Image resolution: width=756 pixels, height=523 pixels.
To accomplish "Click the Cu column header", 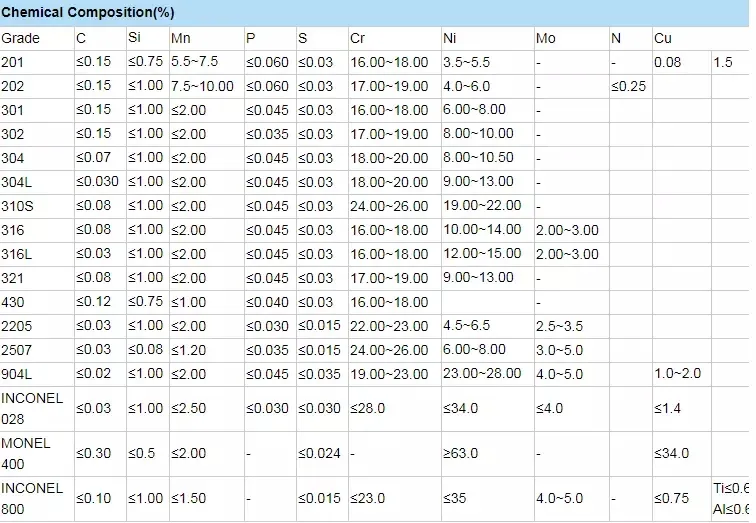I will point(663,39).
